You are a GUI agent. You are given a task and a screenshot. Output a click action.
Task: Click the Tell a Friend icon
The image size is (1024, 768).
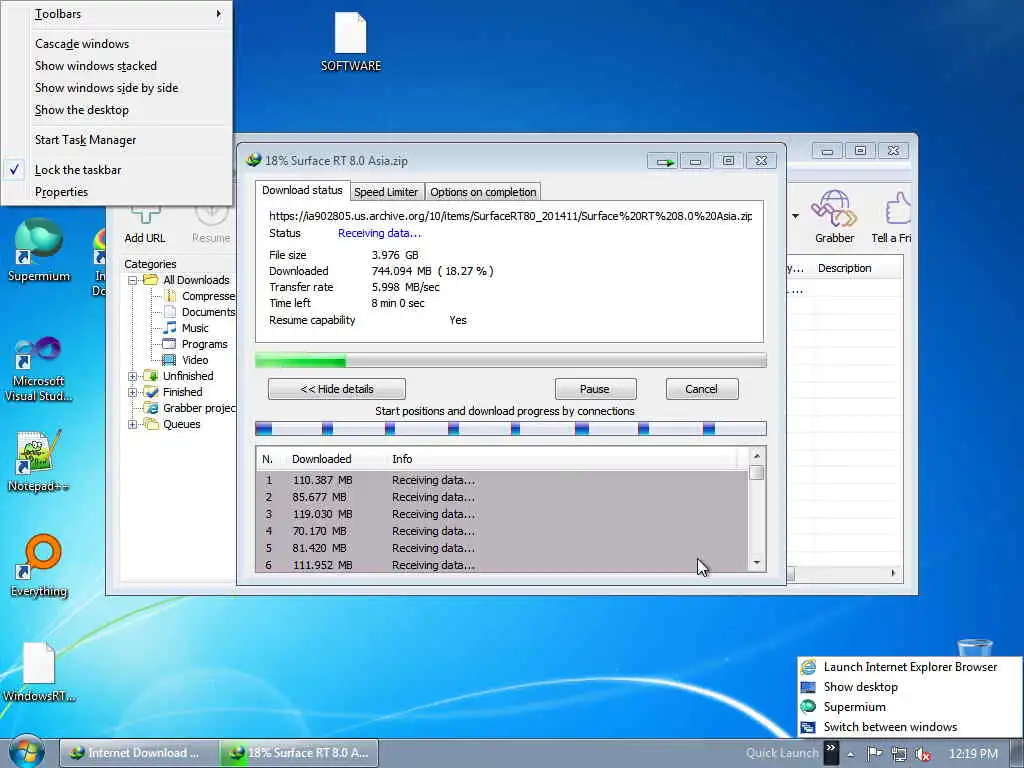pyautogui.click(x=891, y=217)
